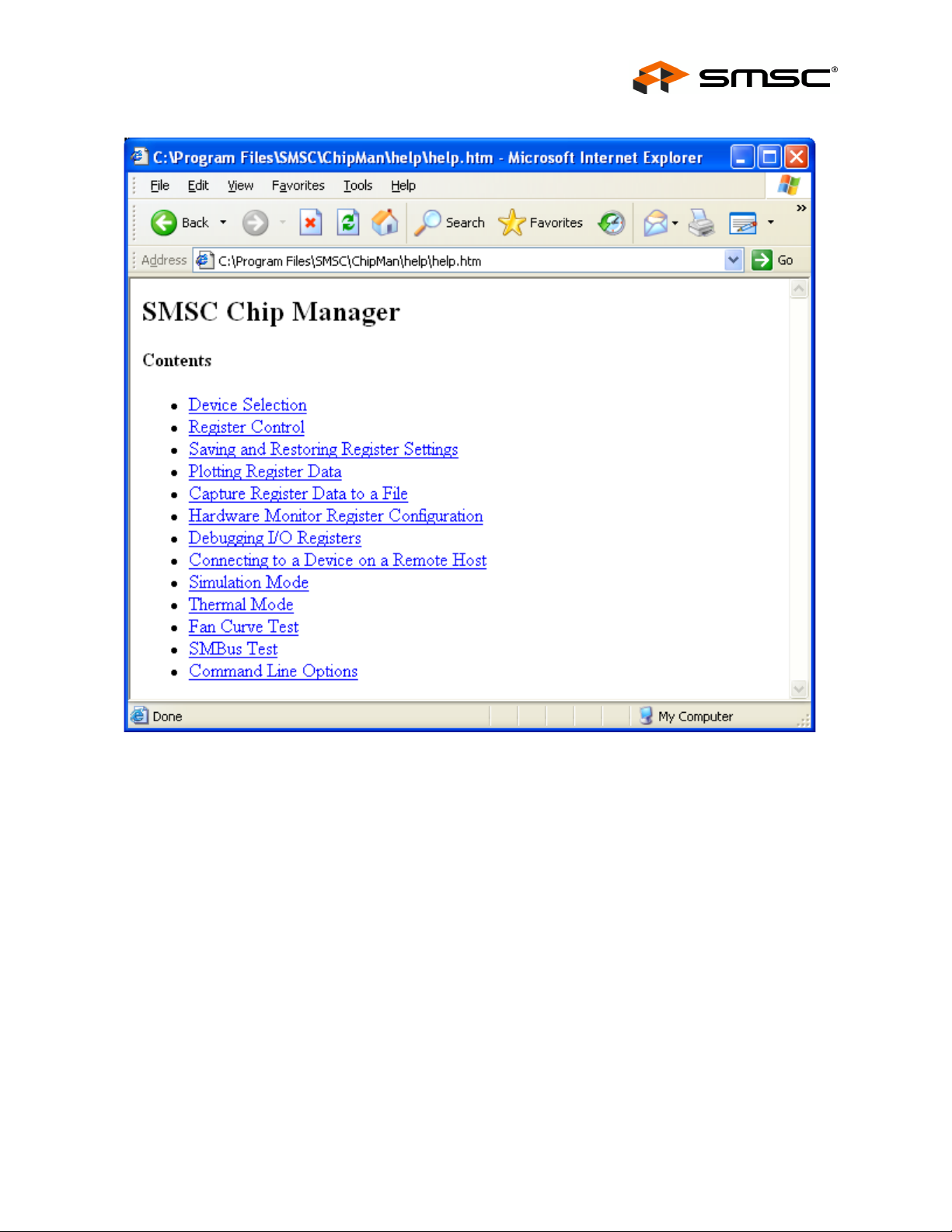Viewport: 952px width, 1232px height.
Task: Follow the Fan Curve Test link
Action: 244,626
